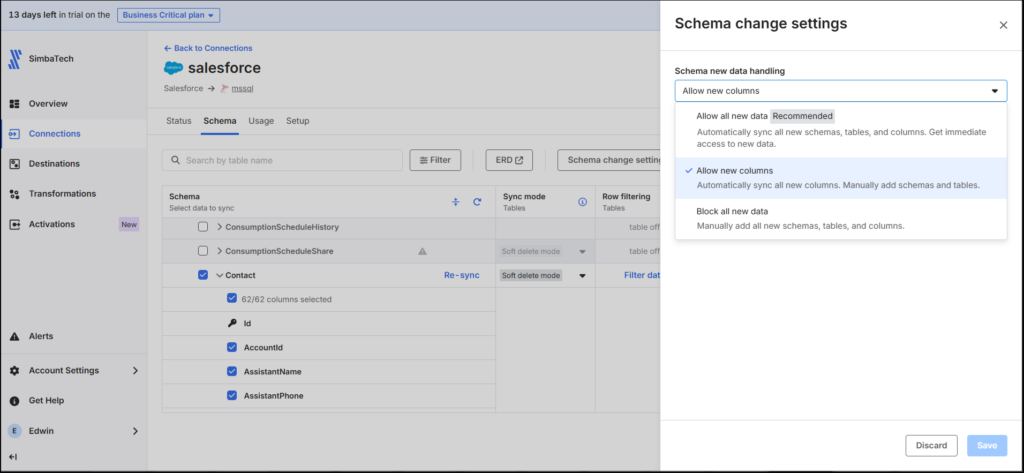Click the Salesforce cloud logo
This screenshot has width=1024, height=473.
[x=173, y=67]
